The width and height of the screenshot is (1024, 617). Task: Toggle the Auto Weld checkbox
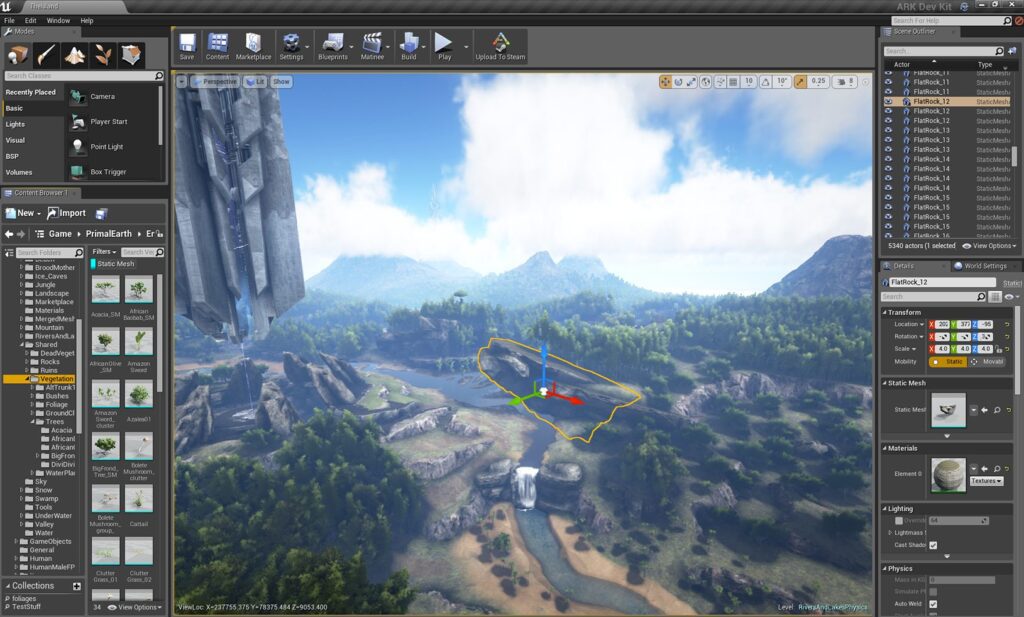933,604
